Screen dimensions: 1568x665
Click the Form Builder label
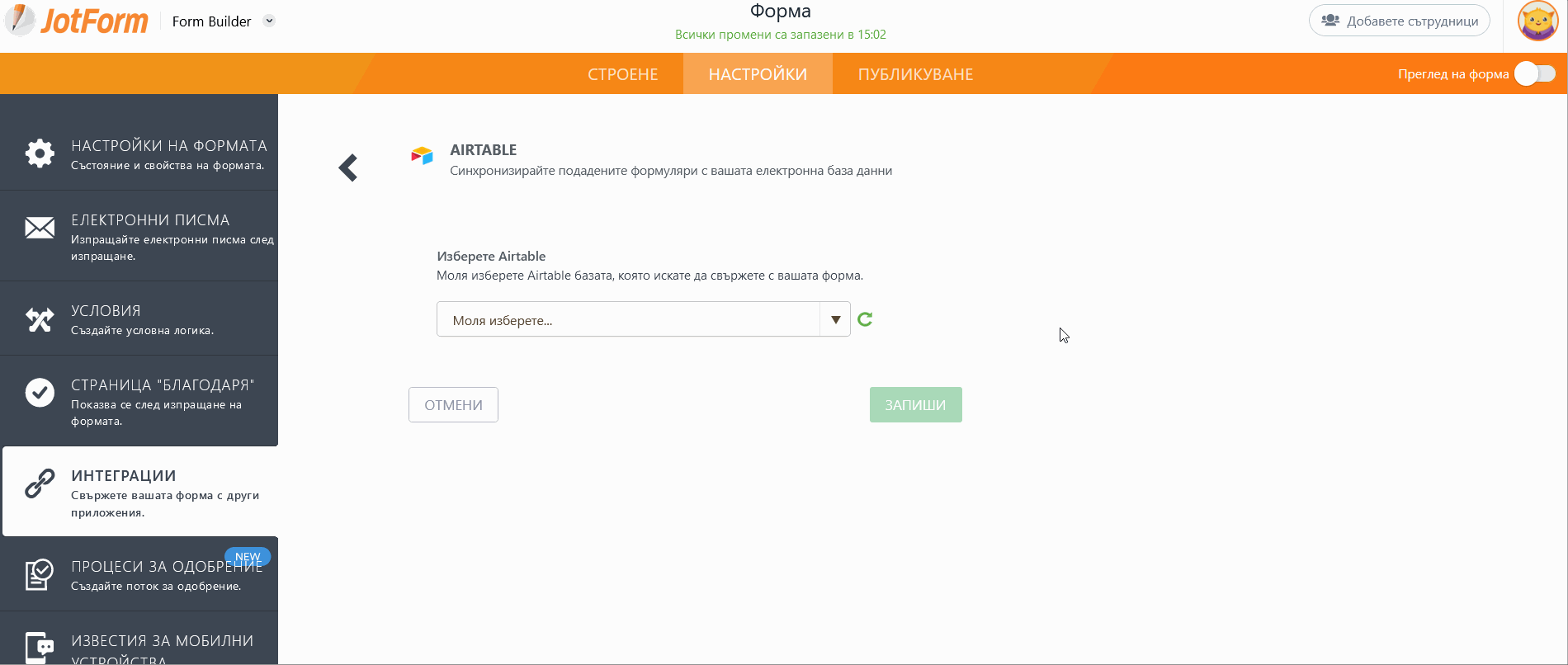pos(211,21)
